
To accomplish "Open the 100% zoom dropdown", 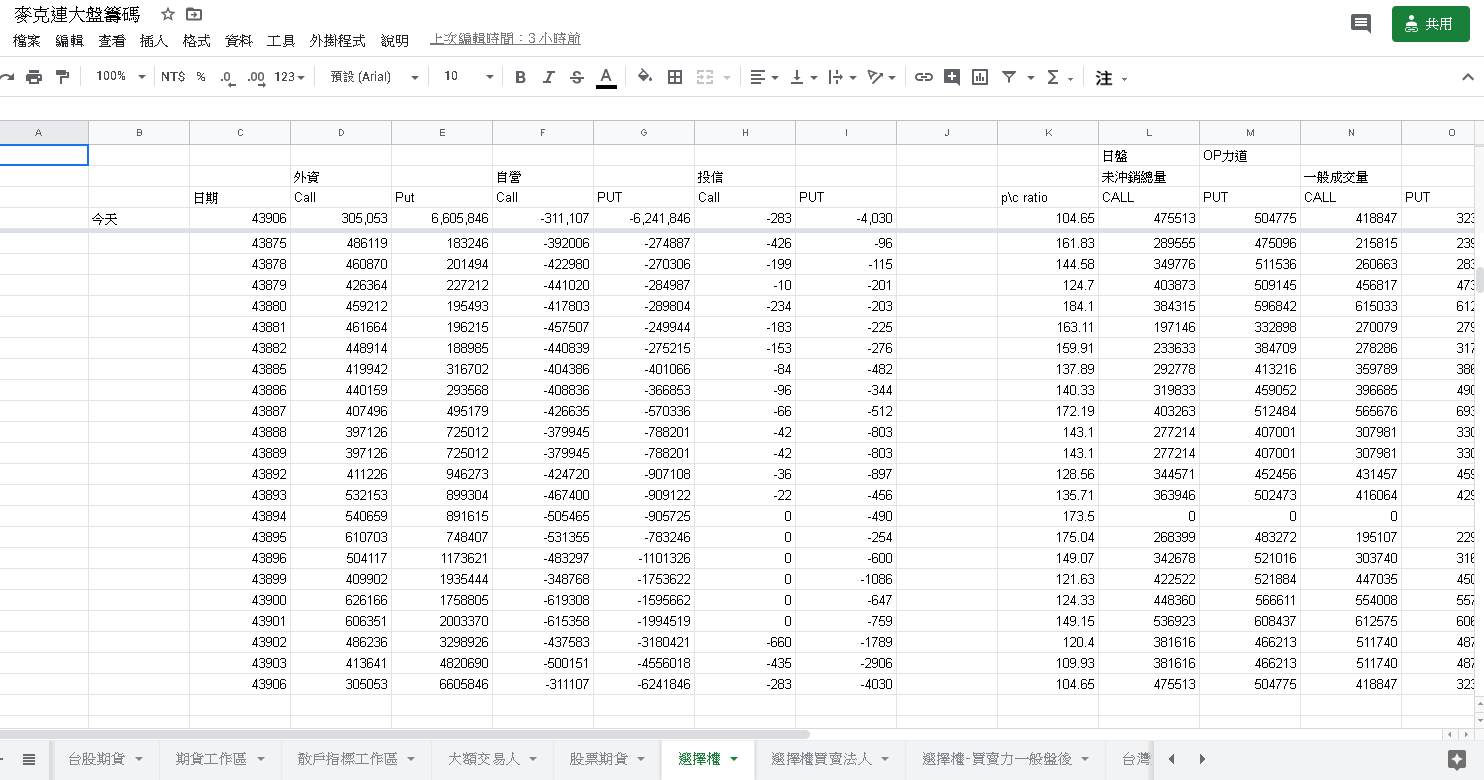I will click(x=120, y=77).
